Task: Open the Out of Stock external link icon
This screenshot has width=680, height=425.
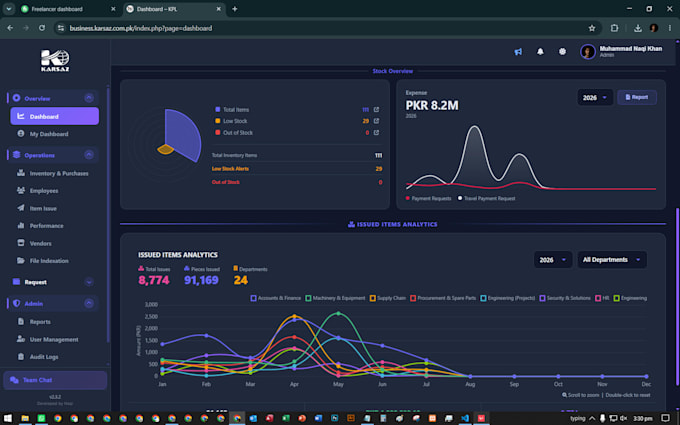Action: (376, 132)
